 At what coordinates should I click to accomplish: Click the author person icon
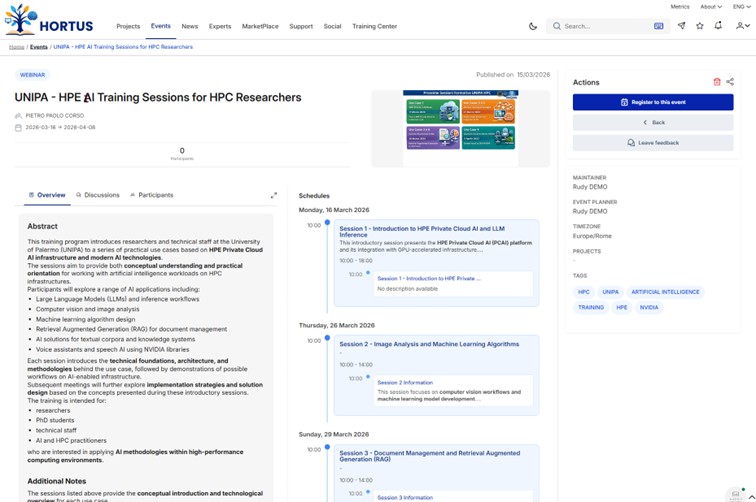[x=18, y=116]
